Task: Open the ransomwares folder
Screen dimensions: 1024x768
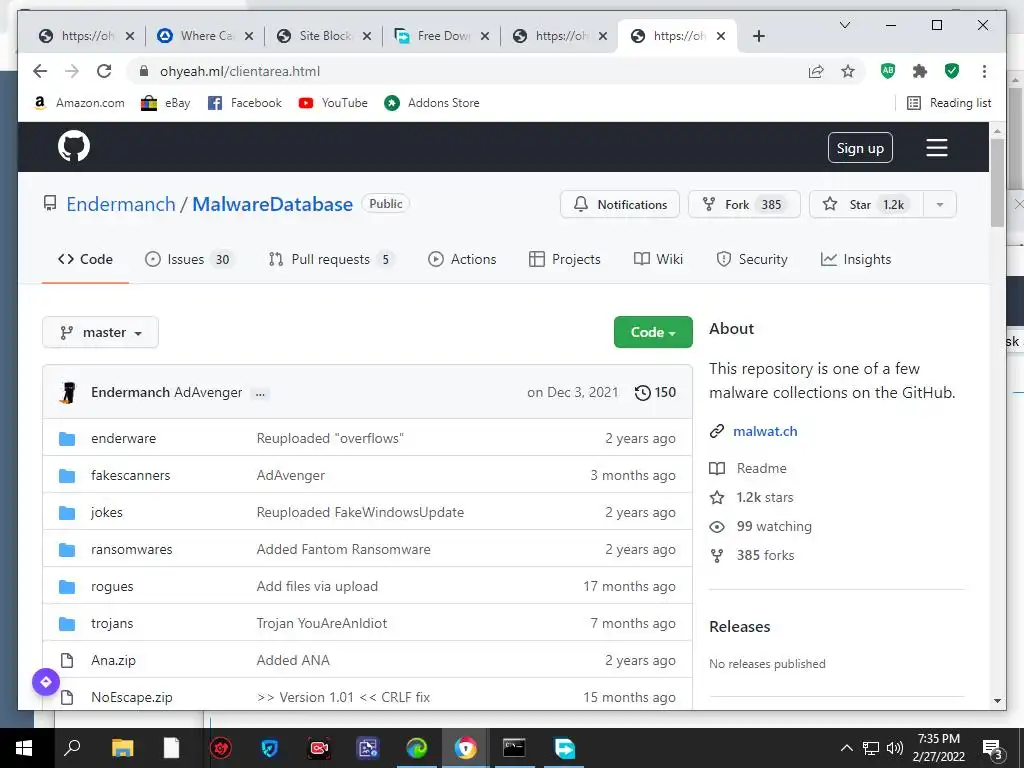Action: 132,550
